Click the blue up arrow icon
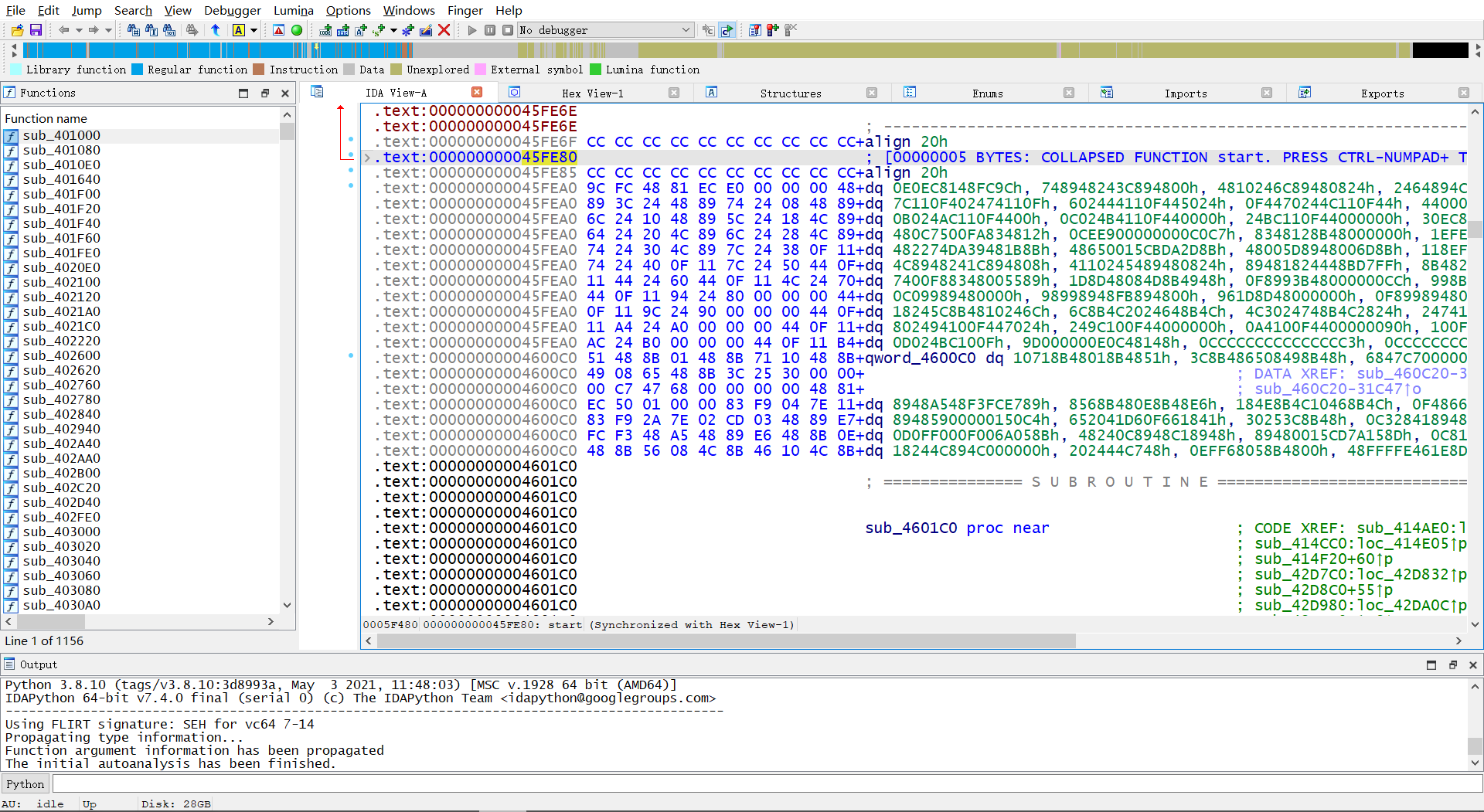Viewport: 1484px width, 812px height. coord(216,30)
